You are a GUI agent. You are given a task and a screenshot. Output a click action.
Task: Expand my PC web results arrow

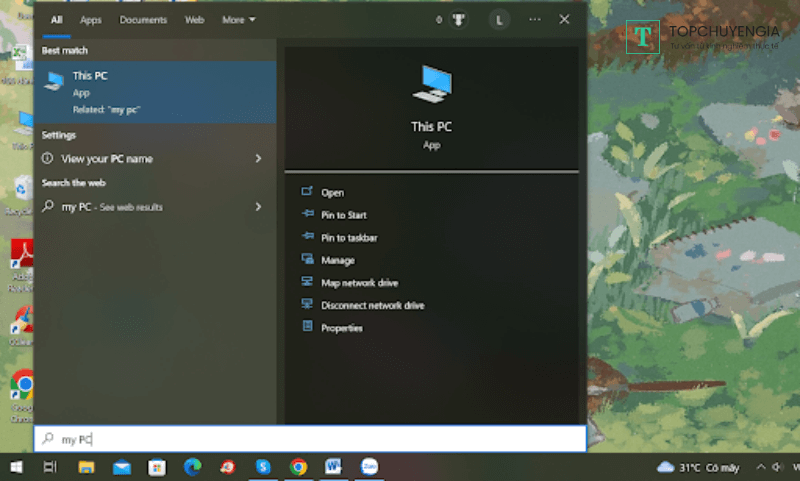[258, 207]
